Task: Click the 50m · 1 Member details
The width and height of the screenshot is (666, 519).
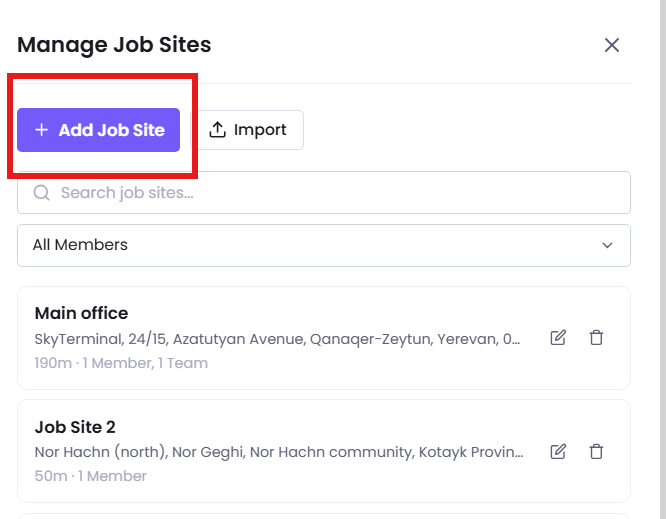Action: tap(90, 476)
